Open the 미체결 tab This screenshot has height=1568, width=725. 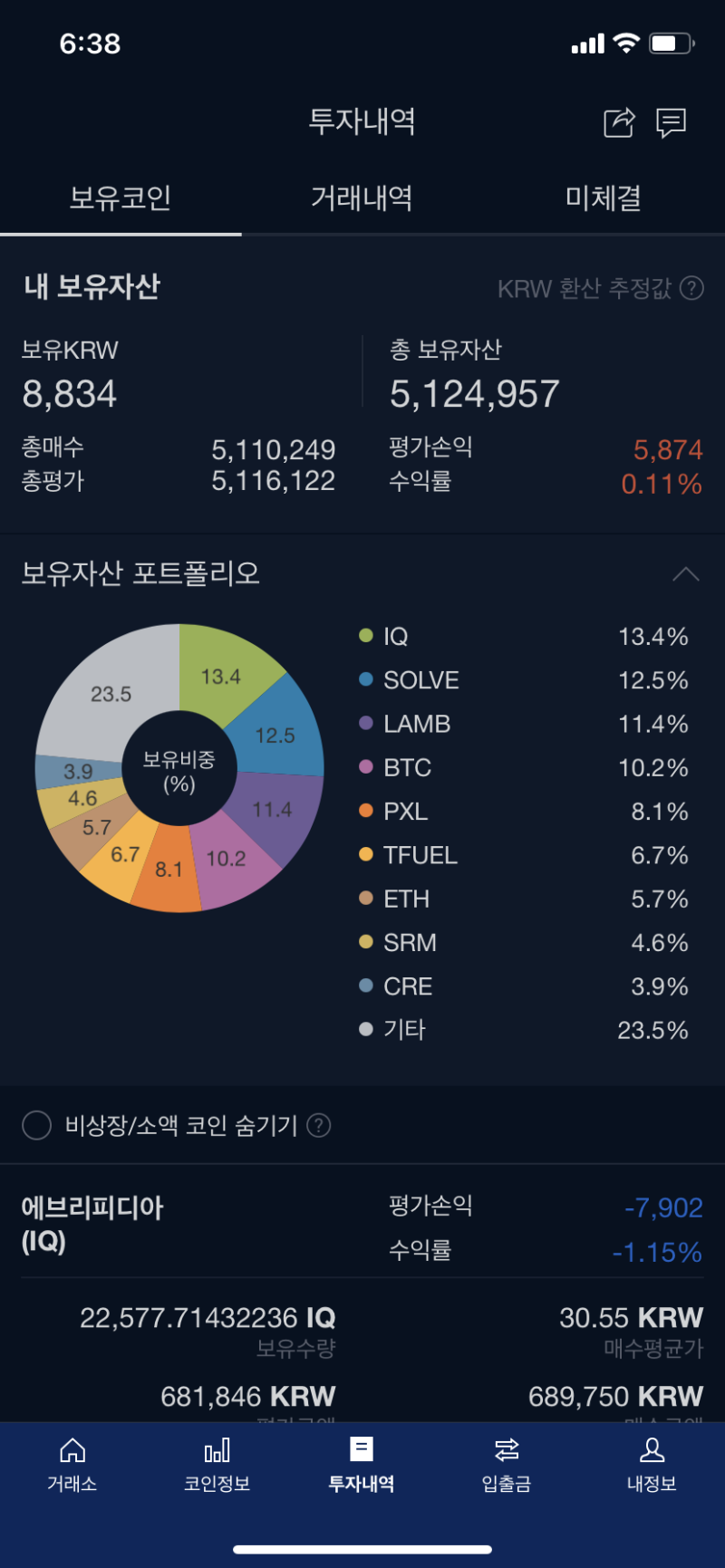[604, 199]
